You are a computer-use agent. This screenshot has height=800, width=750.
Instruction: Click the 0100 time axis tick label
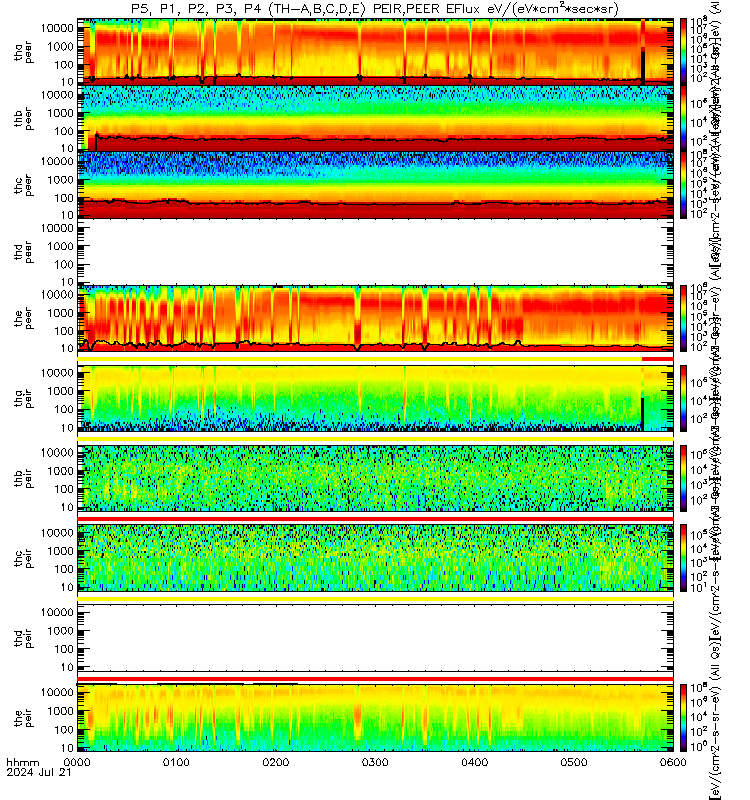click(176, 762)
